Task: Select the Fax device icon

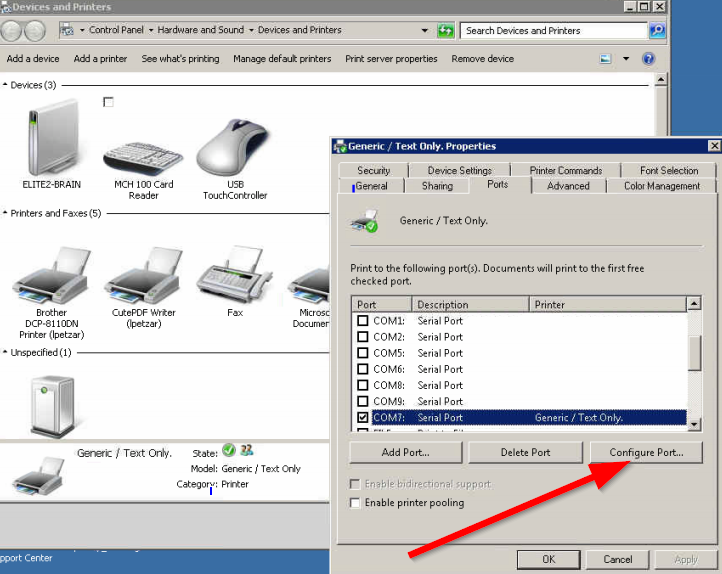Action: [234, 274]
